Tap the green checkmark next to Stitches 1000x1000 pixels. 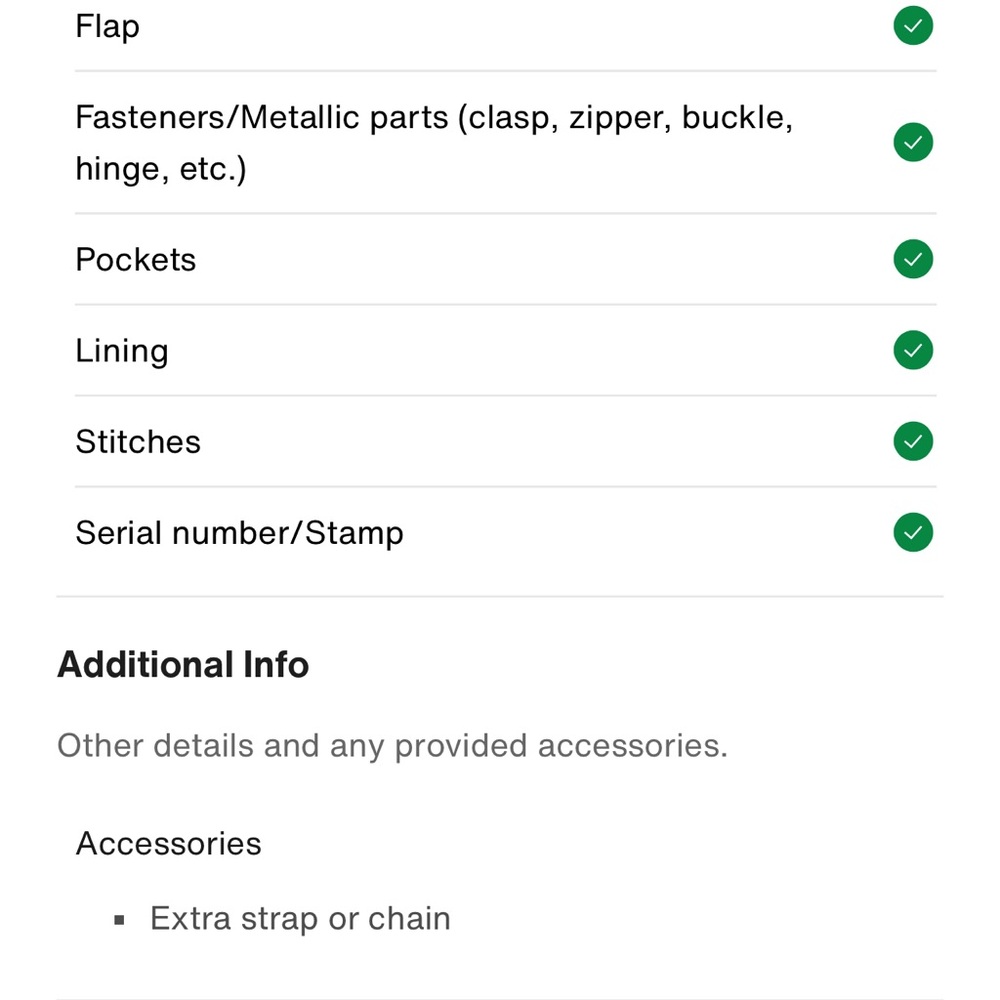[x=912, y=442]
